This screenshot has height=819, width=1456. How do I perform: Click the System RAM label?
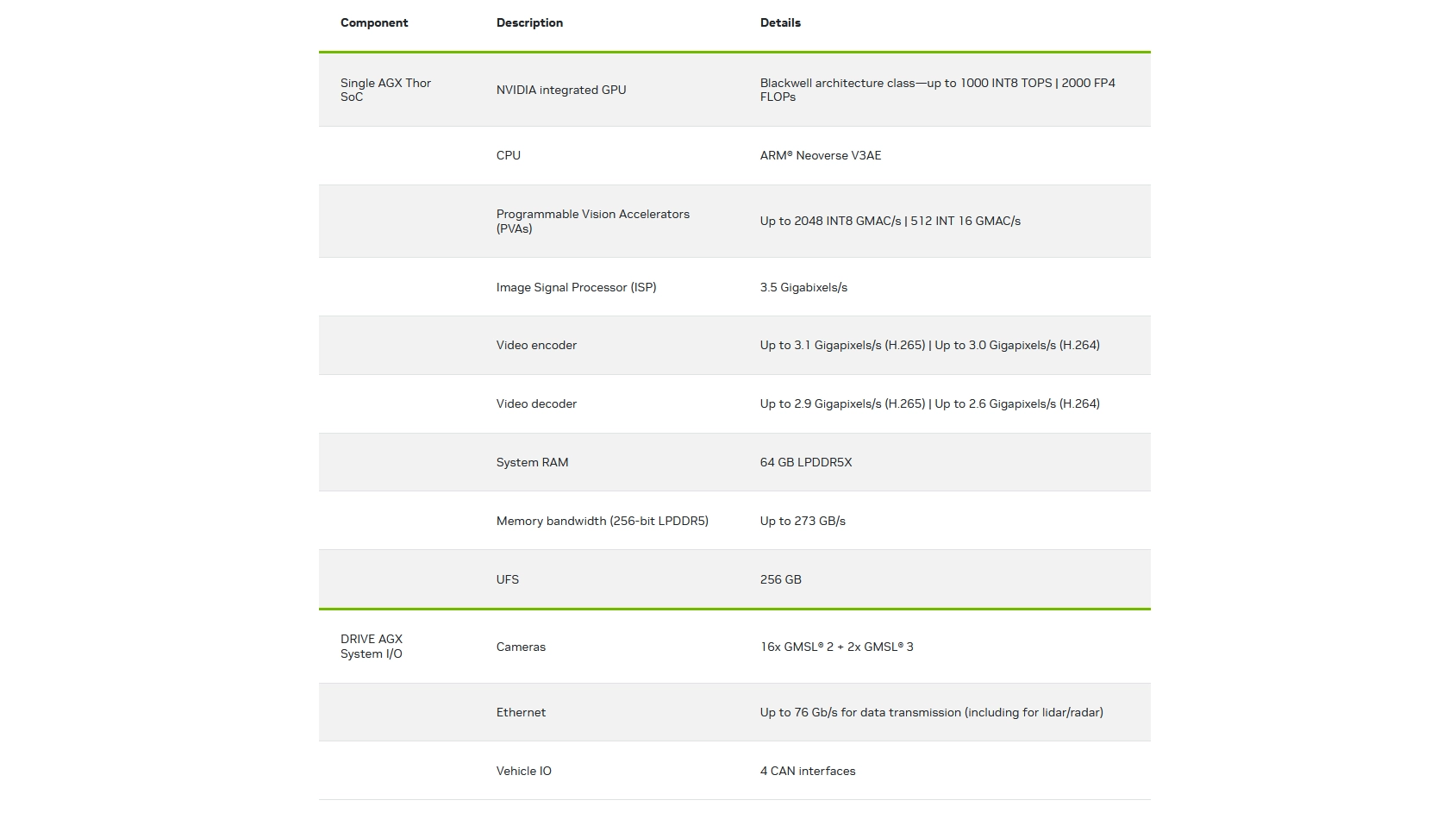point(532,463)
